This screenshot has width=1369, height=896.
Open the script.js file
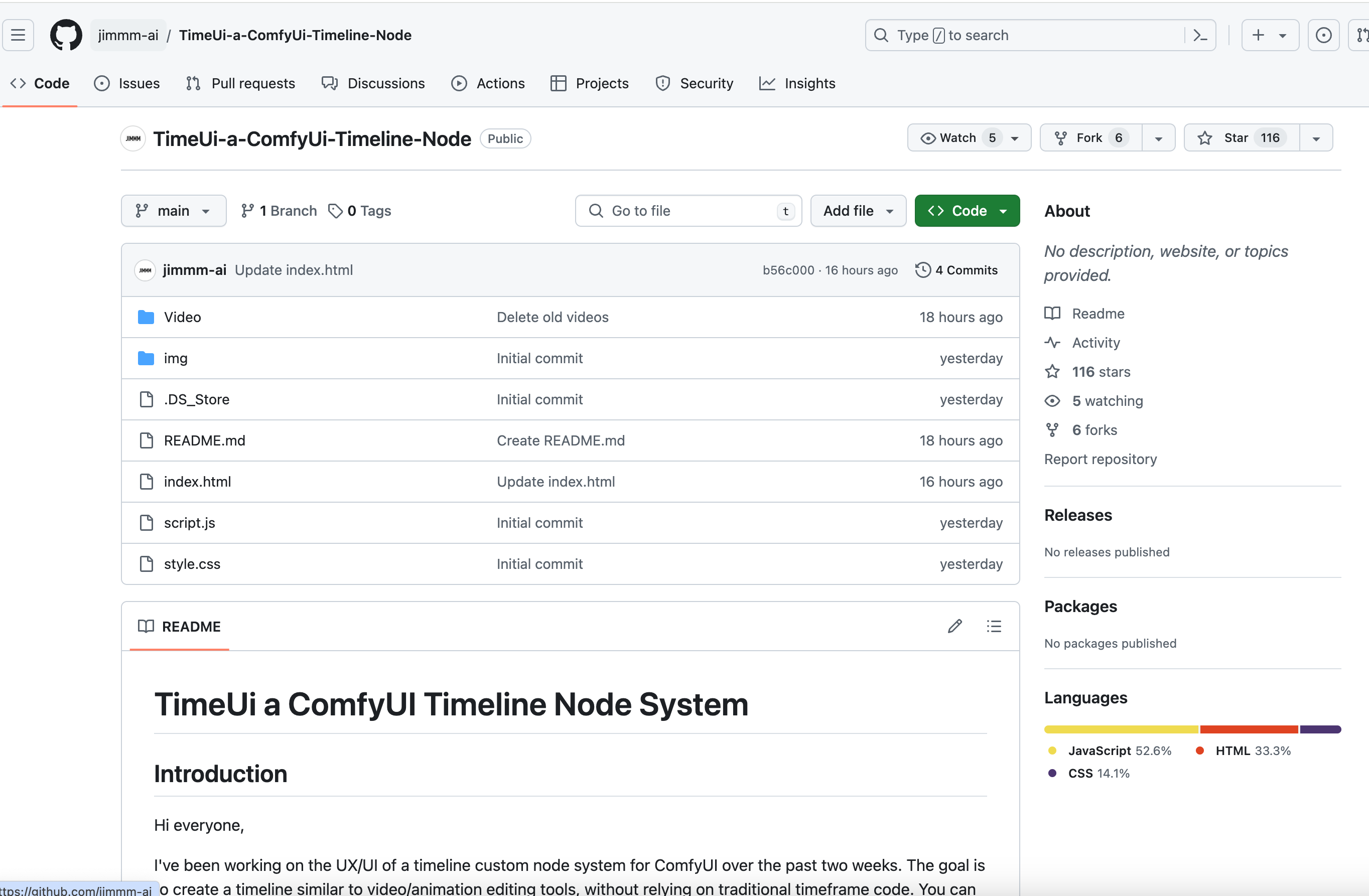tap(189, 523)
